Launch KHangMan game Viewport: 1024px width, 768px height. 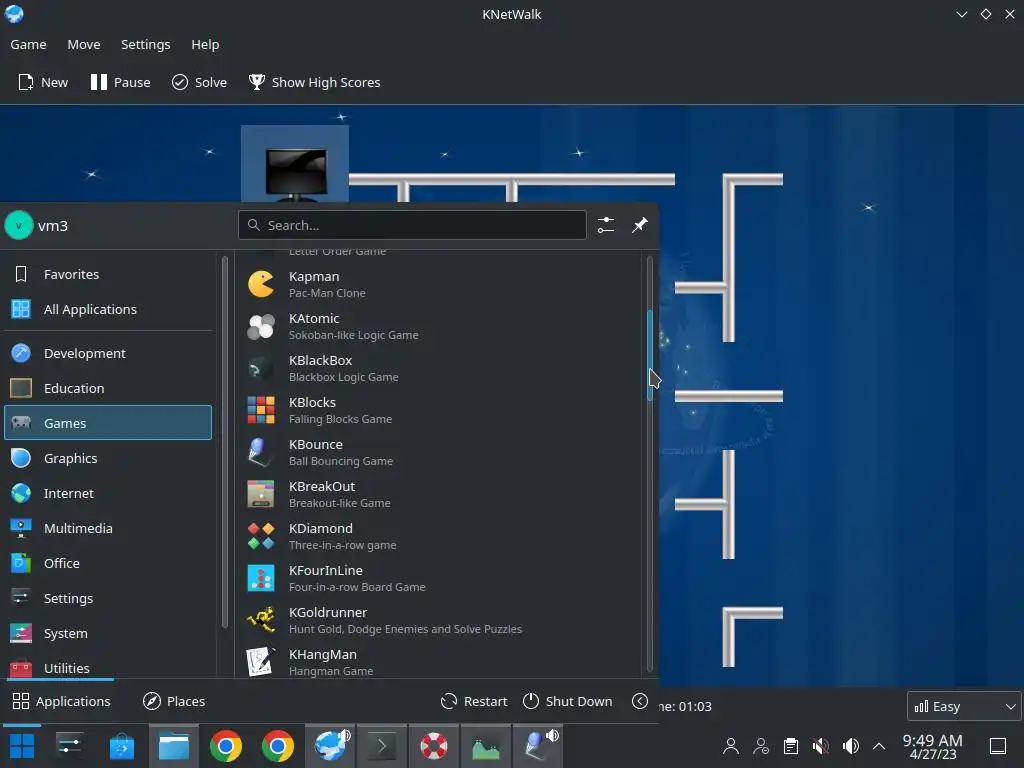(439, 661)
